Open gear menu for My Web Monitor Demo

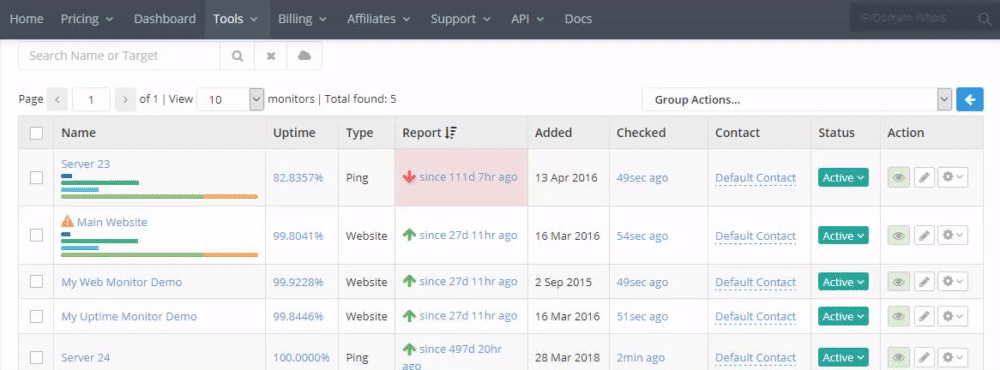pyautogui.click(x=953, y=282)
